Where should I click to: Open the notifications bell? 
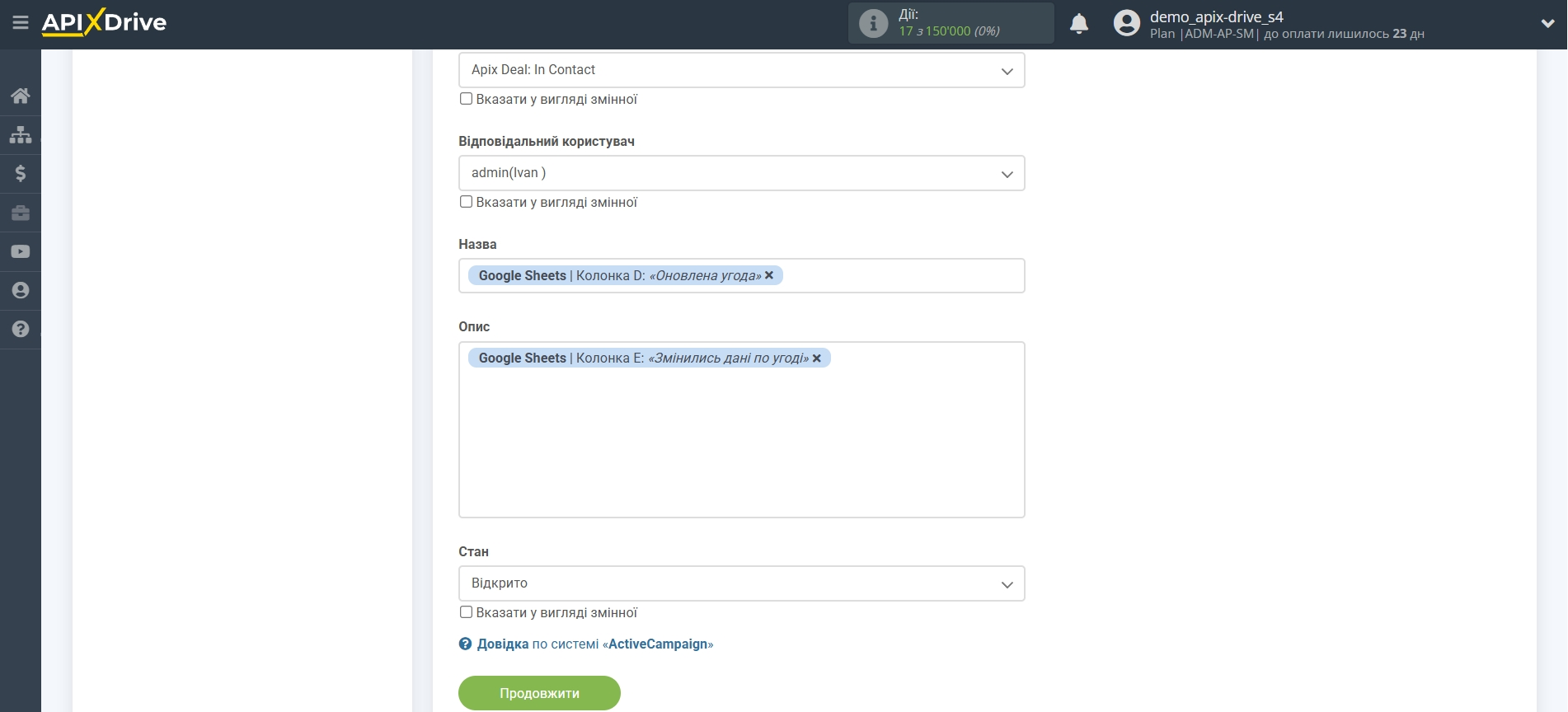click(1079, 24)
